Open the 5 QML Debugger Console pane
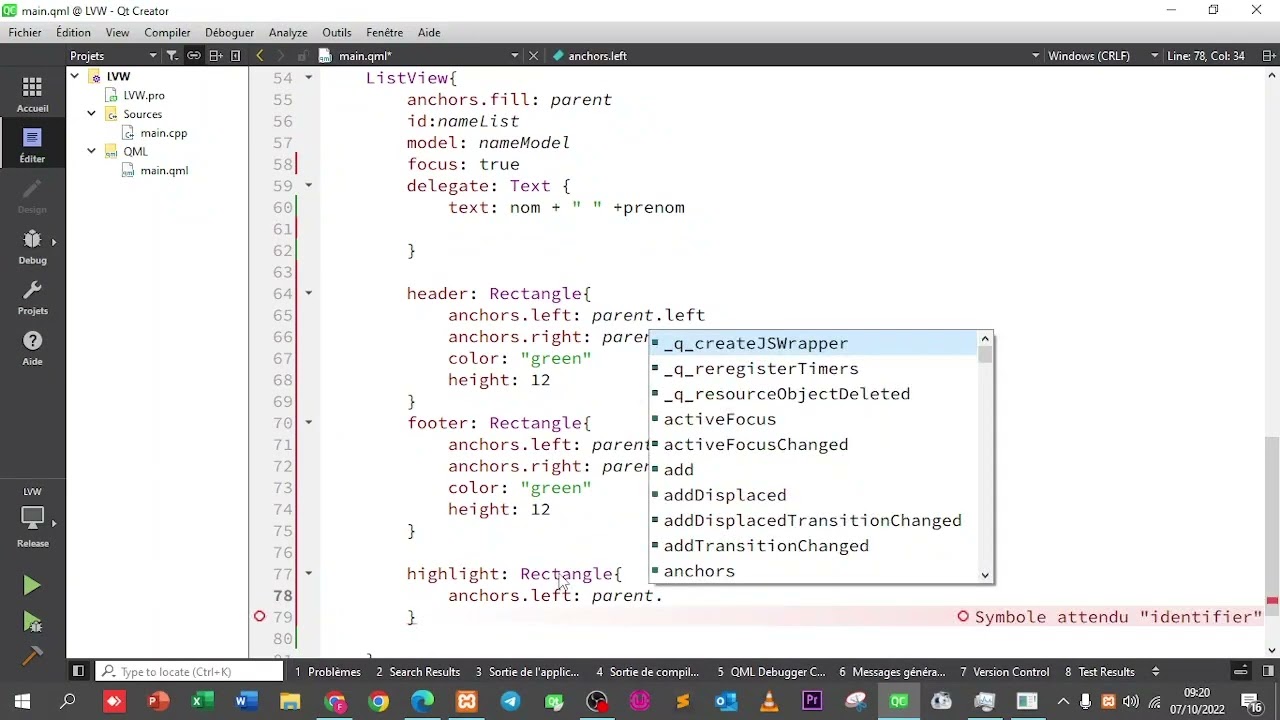1280x720 pixels. tap(771, 672)
